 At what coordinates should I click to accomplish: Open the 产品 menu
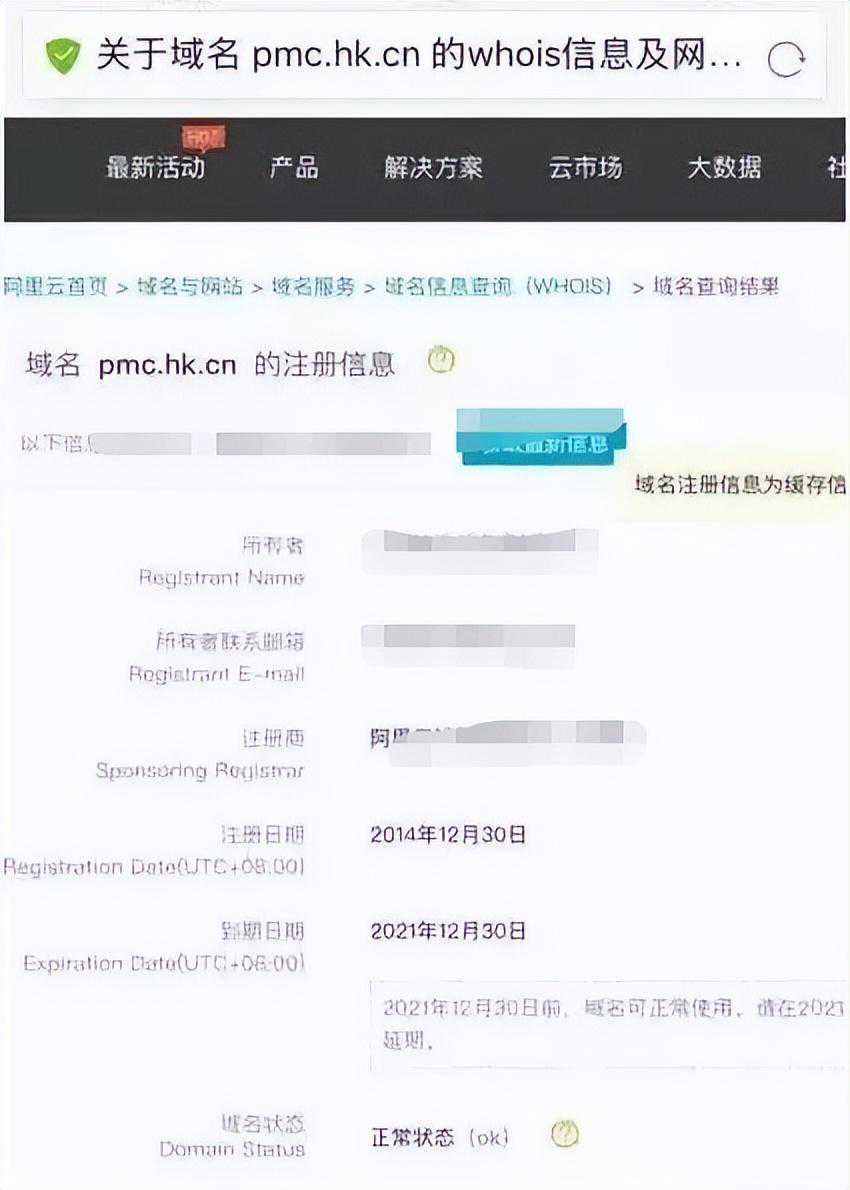coord(294,167)
